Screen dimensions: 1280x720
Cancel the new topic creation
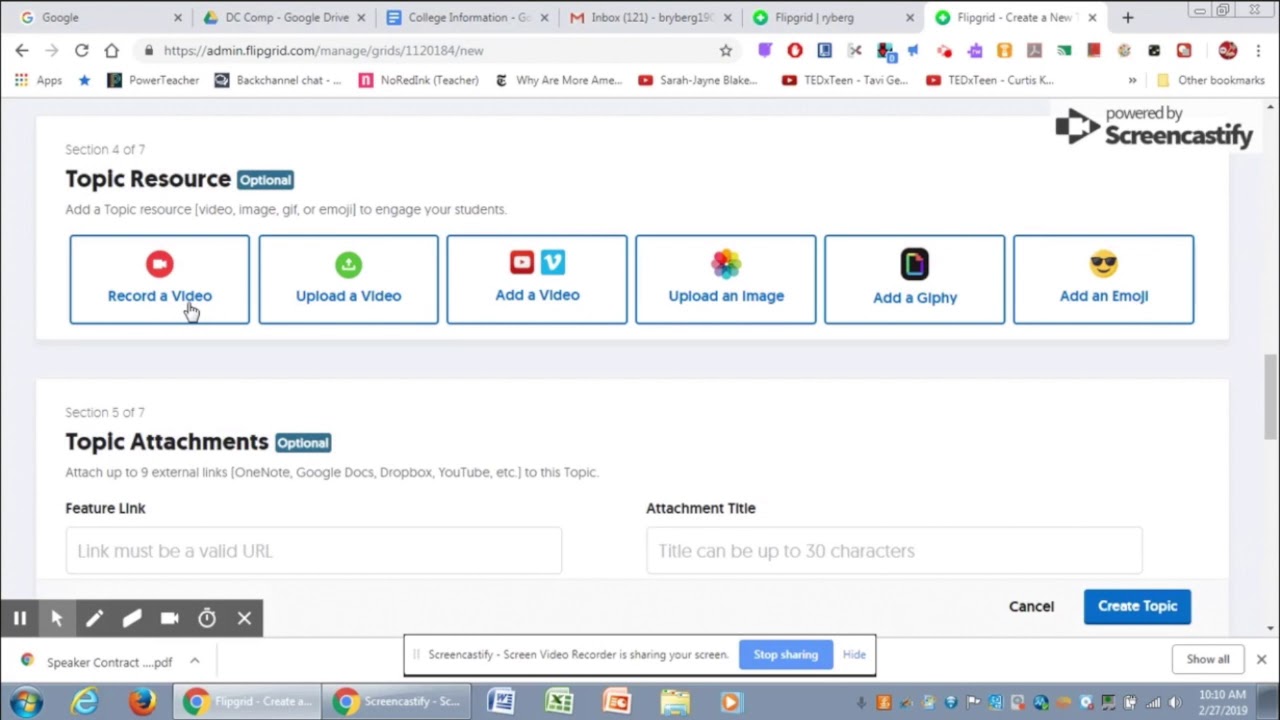click(1031, 607)
